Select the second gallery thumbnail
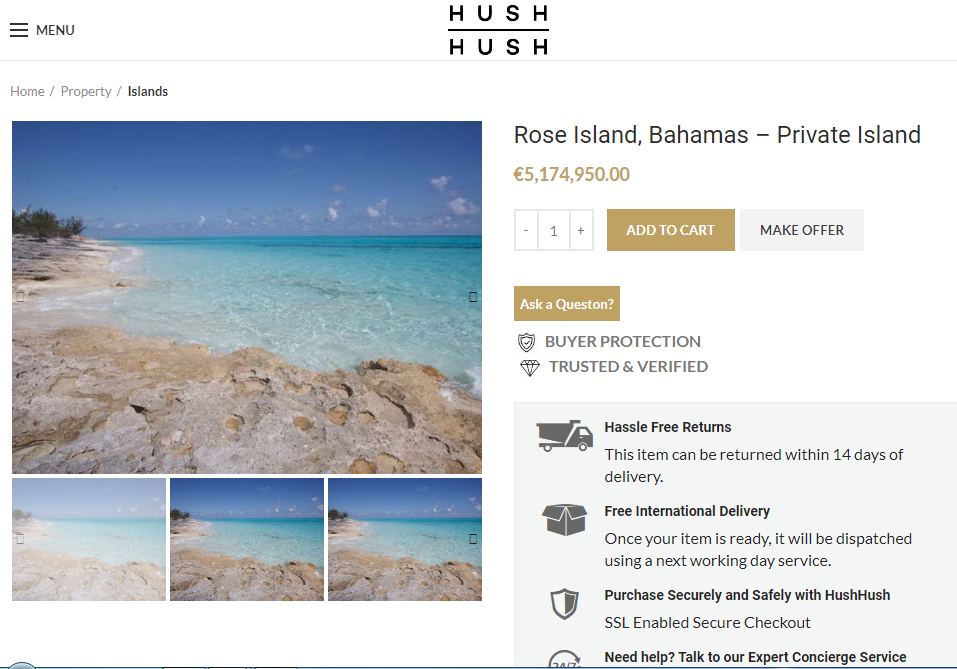Viewport: 957px width, 669px height. 247,539
